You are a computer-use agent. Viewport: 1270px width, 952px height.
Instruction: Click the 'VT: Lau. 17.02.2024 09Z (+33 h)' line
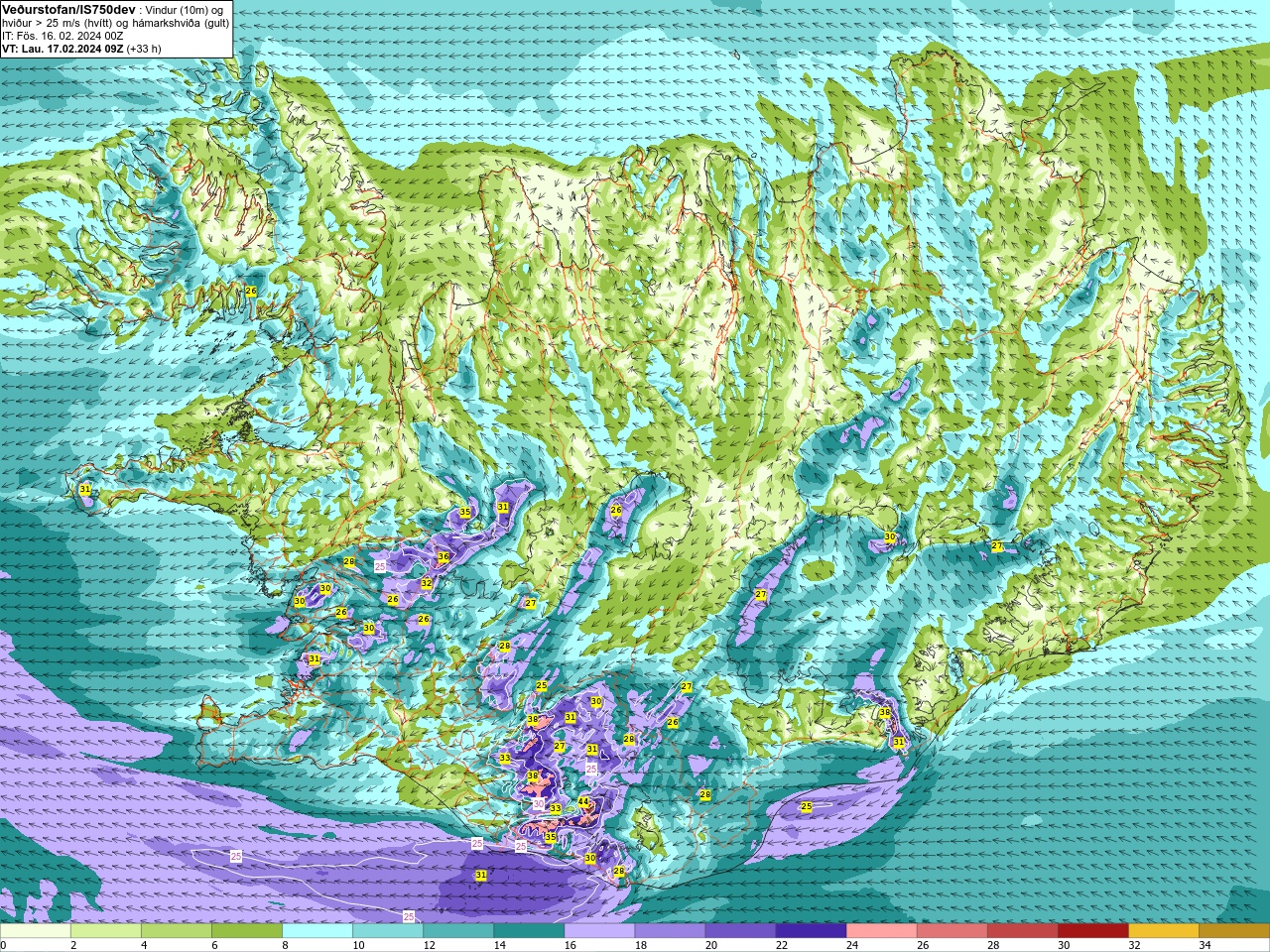[x=81, y=49]
